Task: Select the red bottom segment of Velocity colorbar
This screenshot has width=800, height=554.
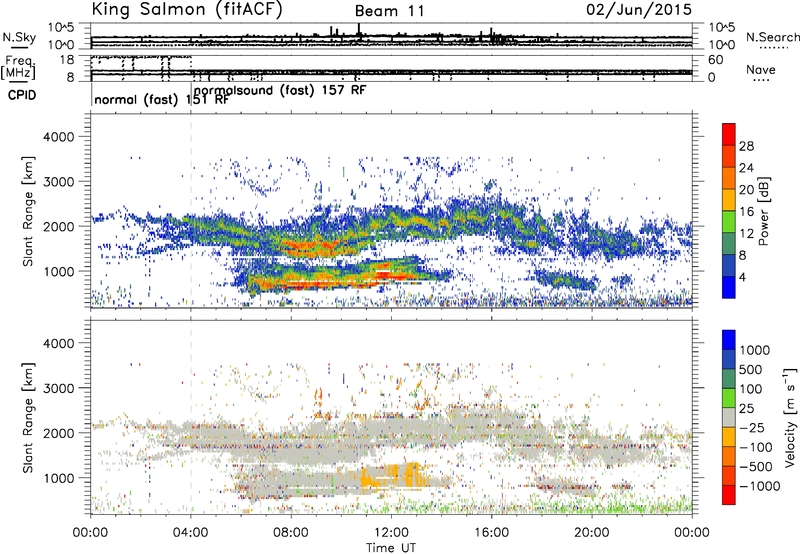Action: pos(729,495)
